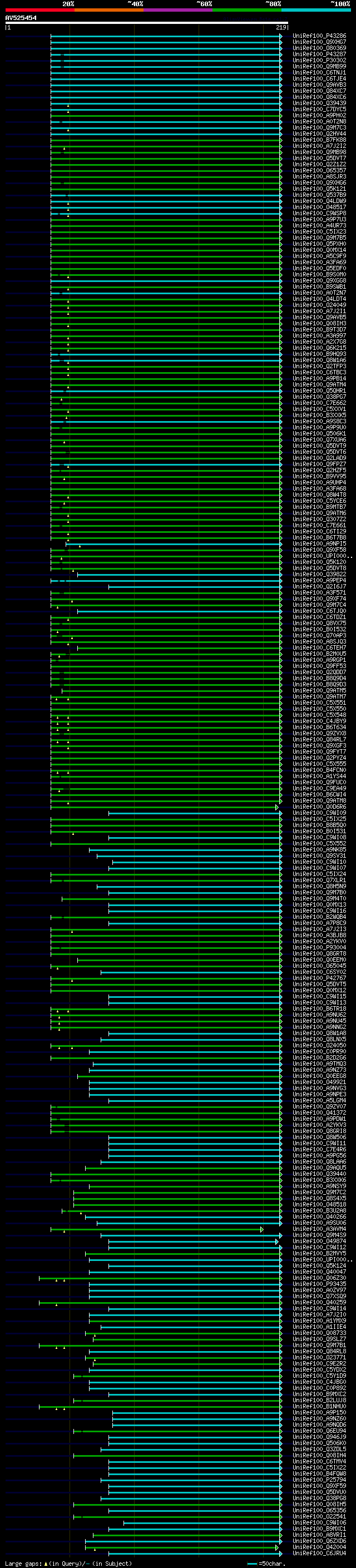Select hit label UniRef100_B6TR18

click(x=319, y=1008)
